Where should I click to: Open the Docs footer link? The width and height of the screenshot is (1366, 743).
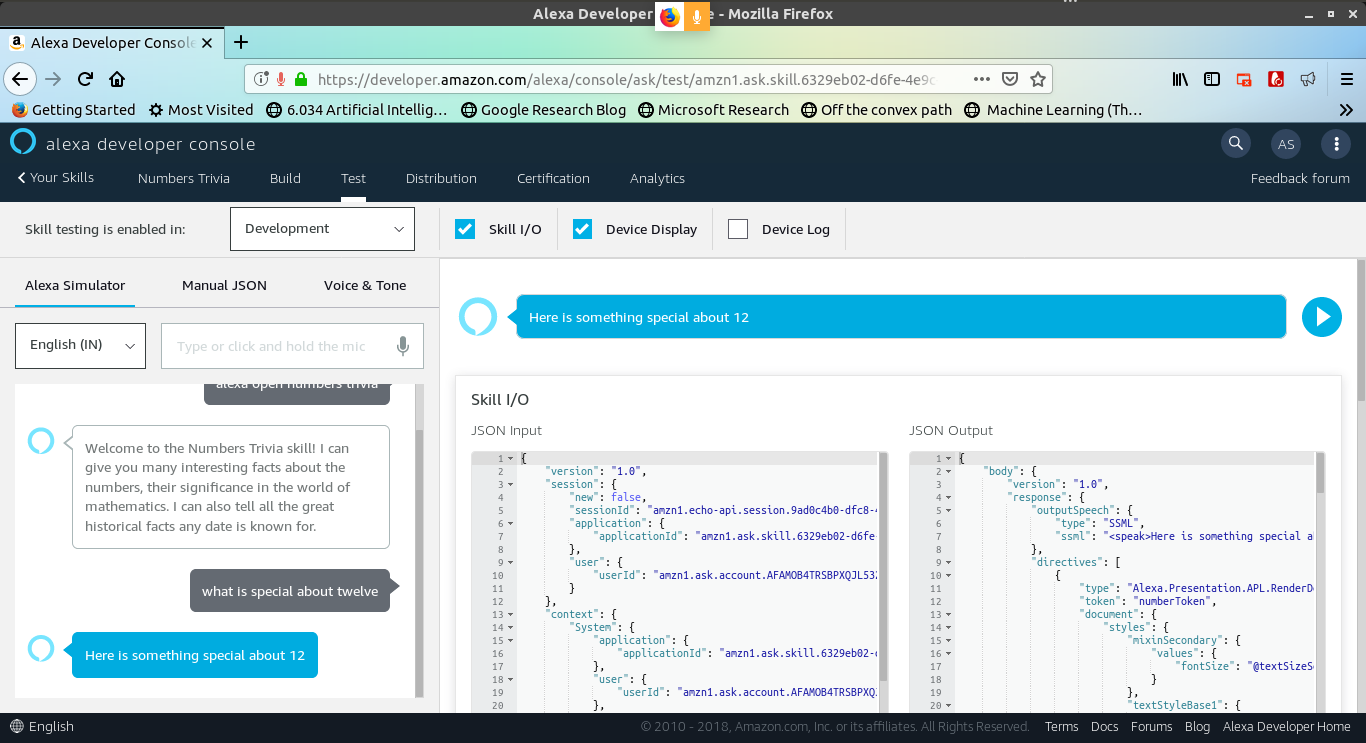1104,727
